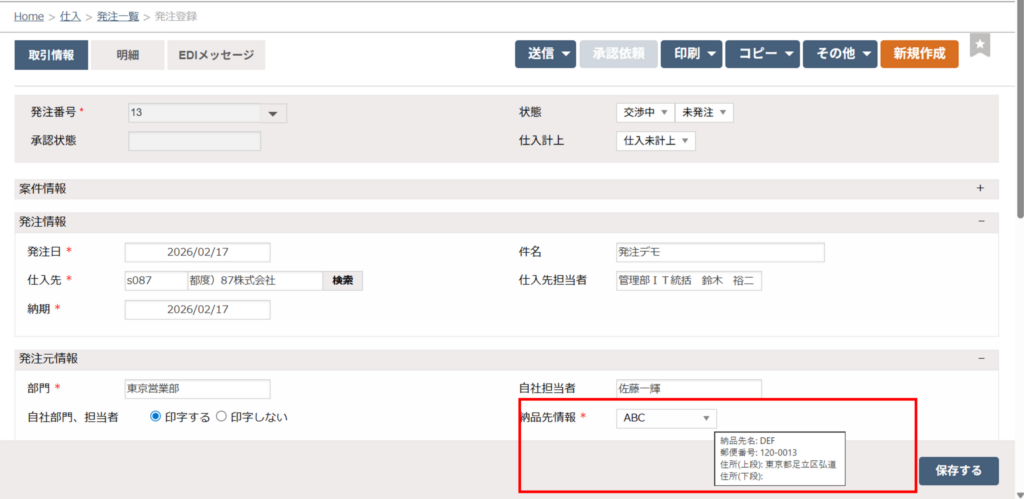
Task: Click the 件名 input field
Action: pyautogui.click(x=720, y=252)
